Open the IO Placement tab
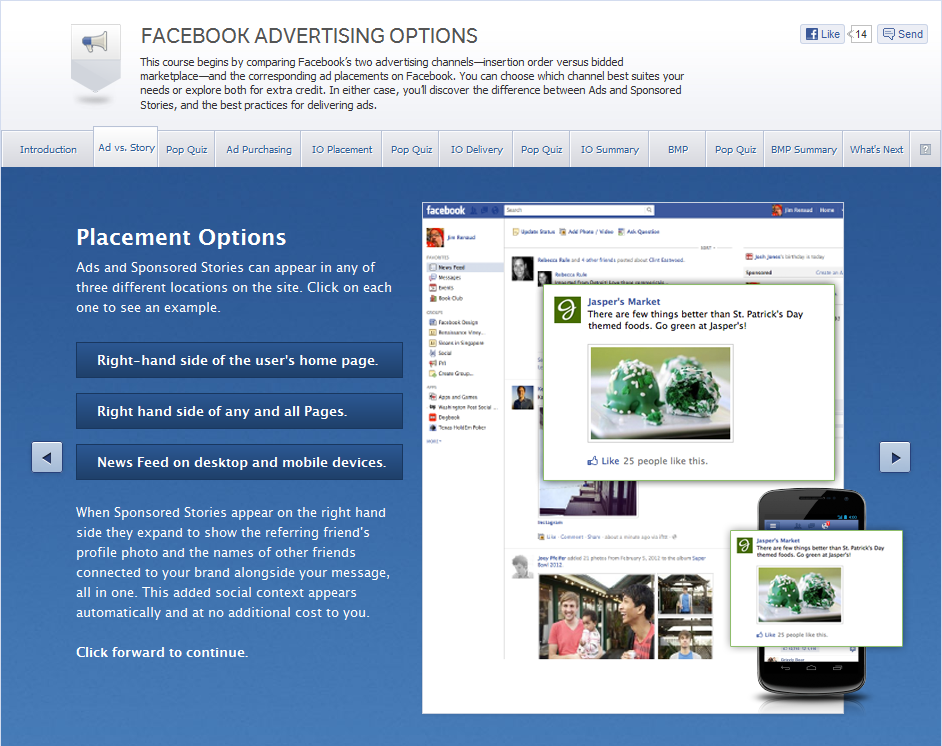 342,149
